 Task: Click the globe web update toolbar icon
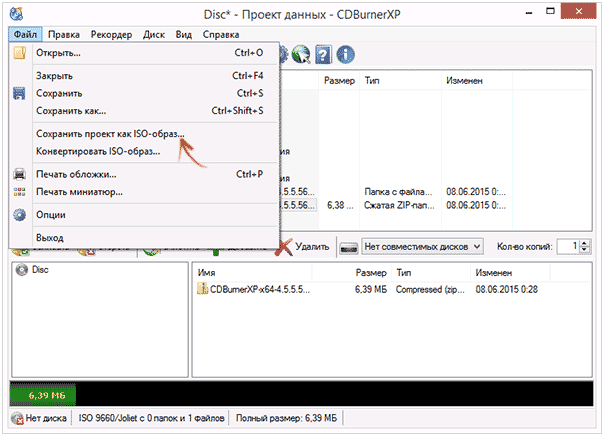301,54
